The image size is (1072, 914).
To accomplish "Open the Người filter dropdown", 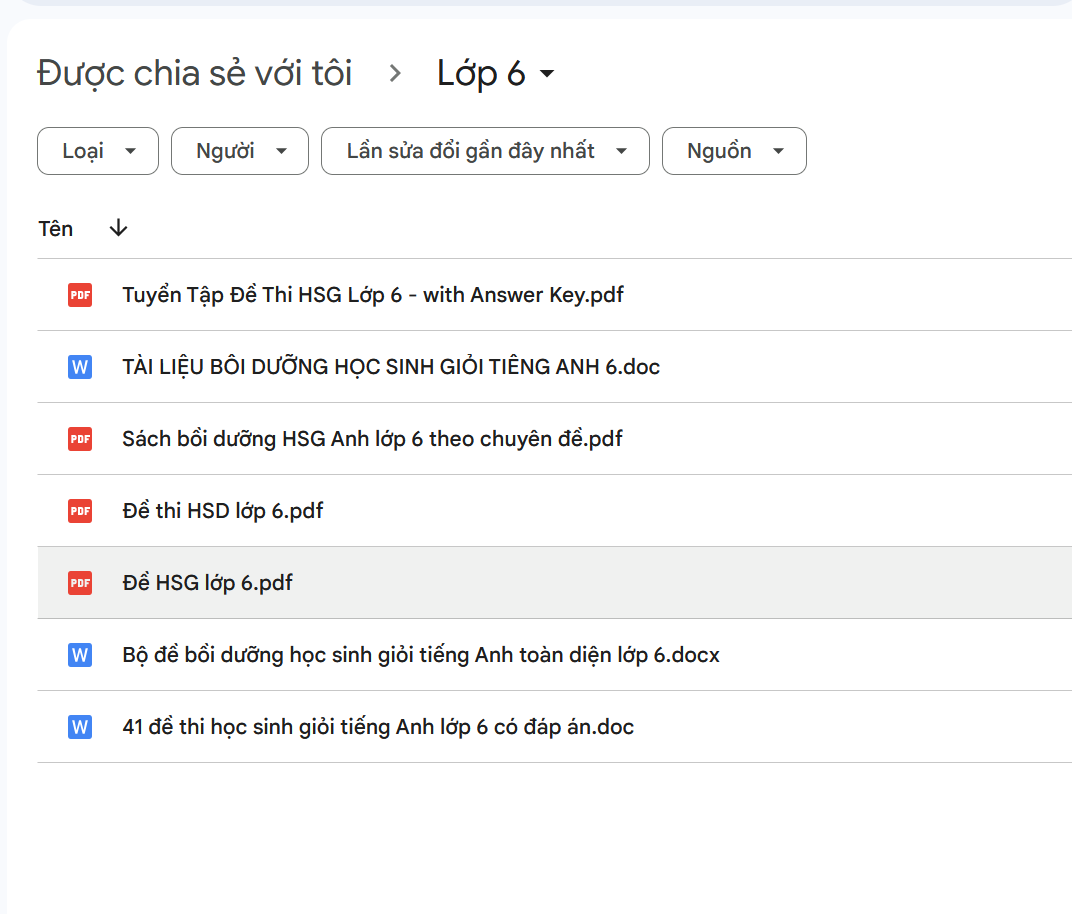I will (240, 151).
